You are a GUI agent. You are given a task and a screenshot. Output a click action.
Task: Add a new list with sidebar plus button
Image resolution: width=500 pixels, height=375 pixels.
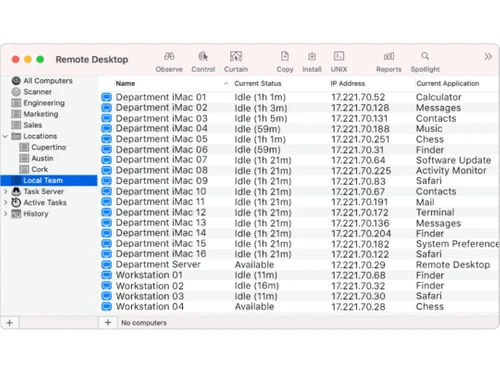10,323
